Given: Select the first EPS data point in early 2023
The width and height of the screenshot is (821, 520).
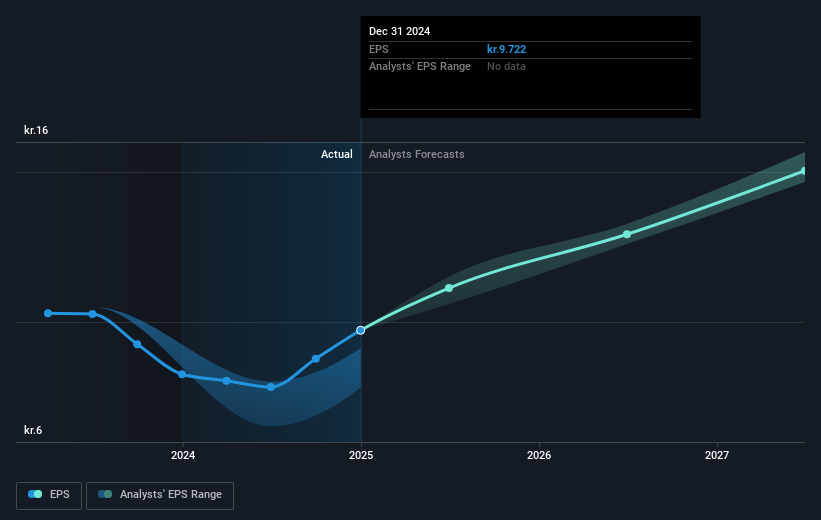Looking at the screenshot, I should point(48,313).
